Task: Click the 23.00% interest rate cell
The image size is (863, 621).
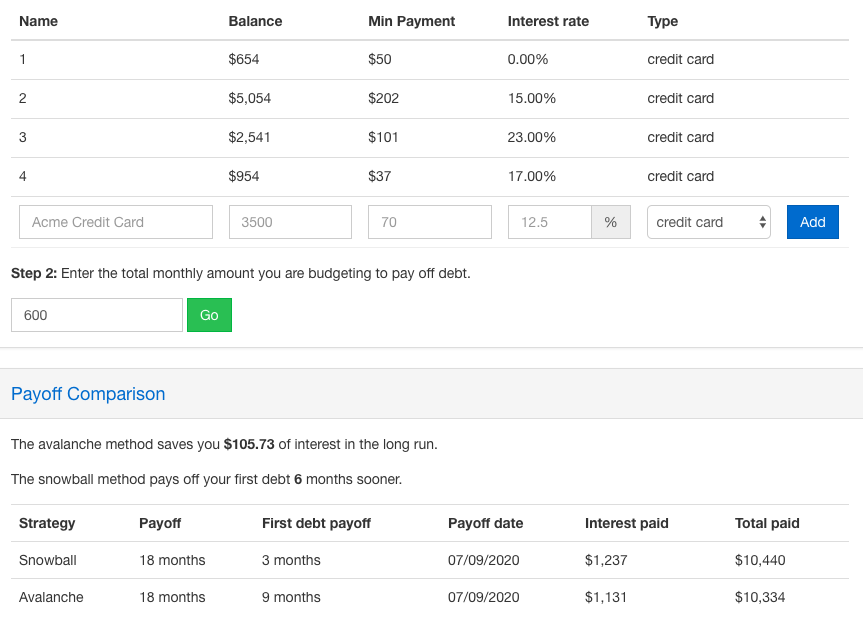Action: (532, 137)
